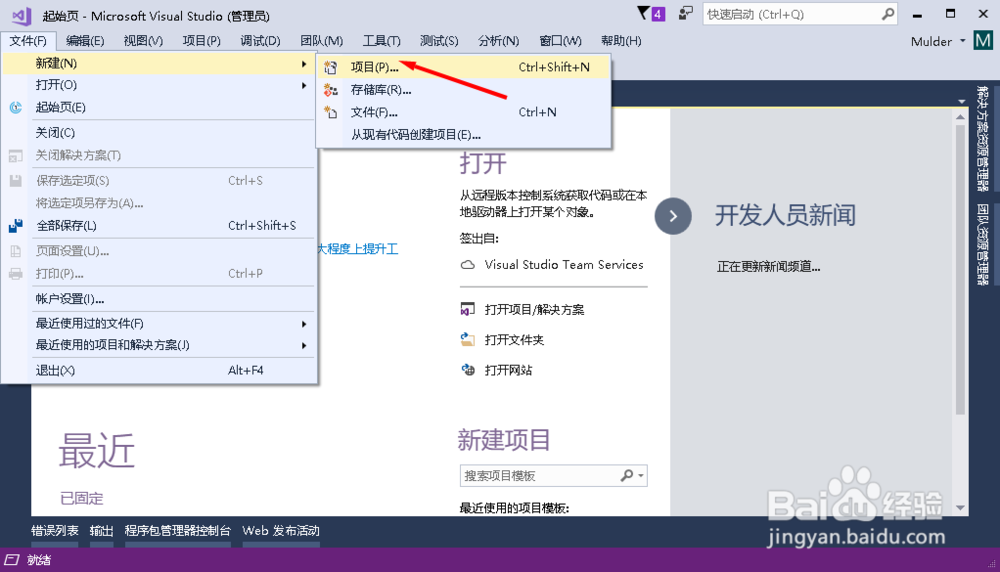Click the Visual Studio logo icon
The height and width of the screenshot is (572, 1000).
coord(22,15)
